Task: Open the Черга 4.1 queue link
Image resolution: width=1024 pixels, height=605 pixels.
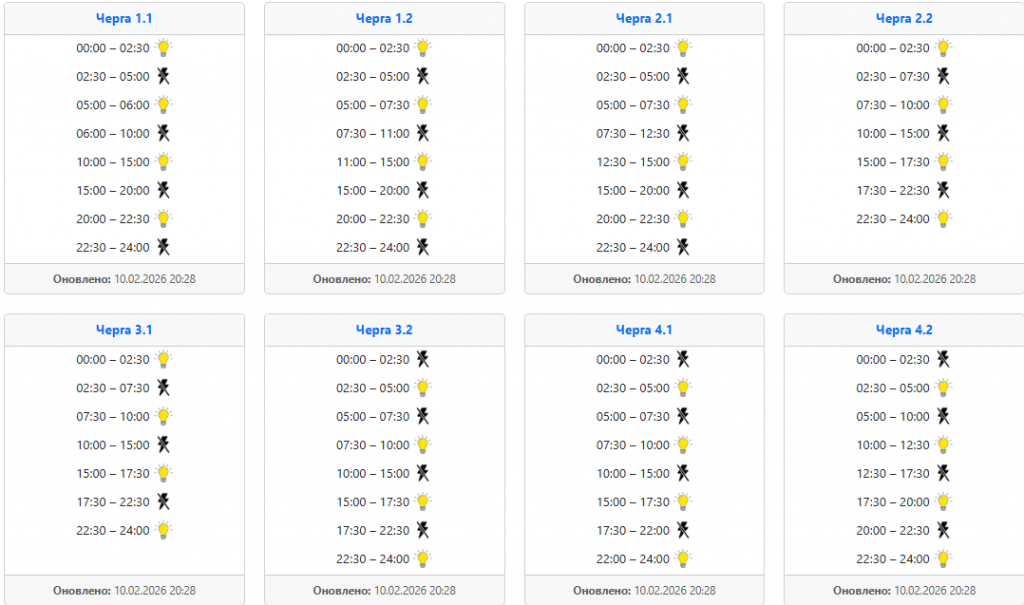Action: [x=644, y=330]
